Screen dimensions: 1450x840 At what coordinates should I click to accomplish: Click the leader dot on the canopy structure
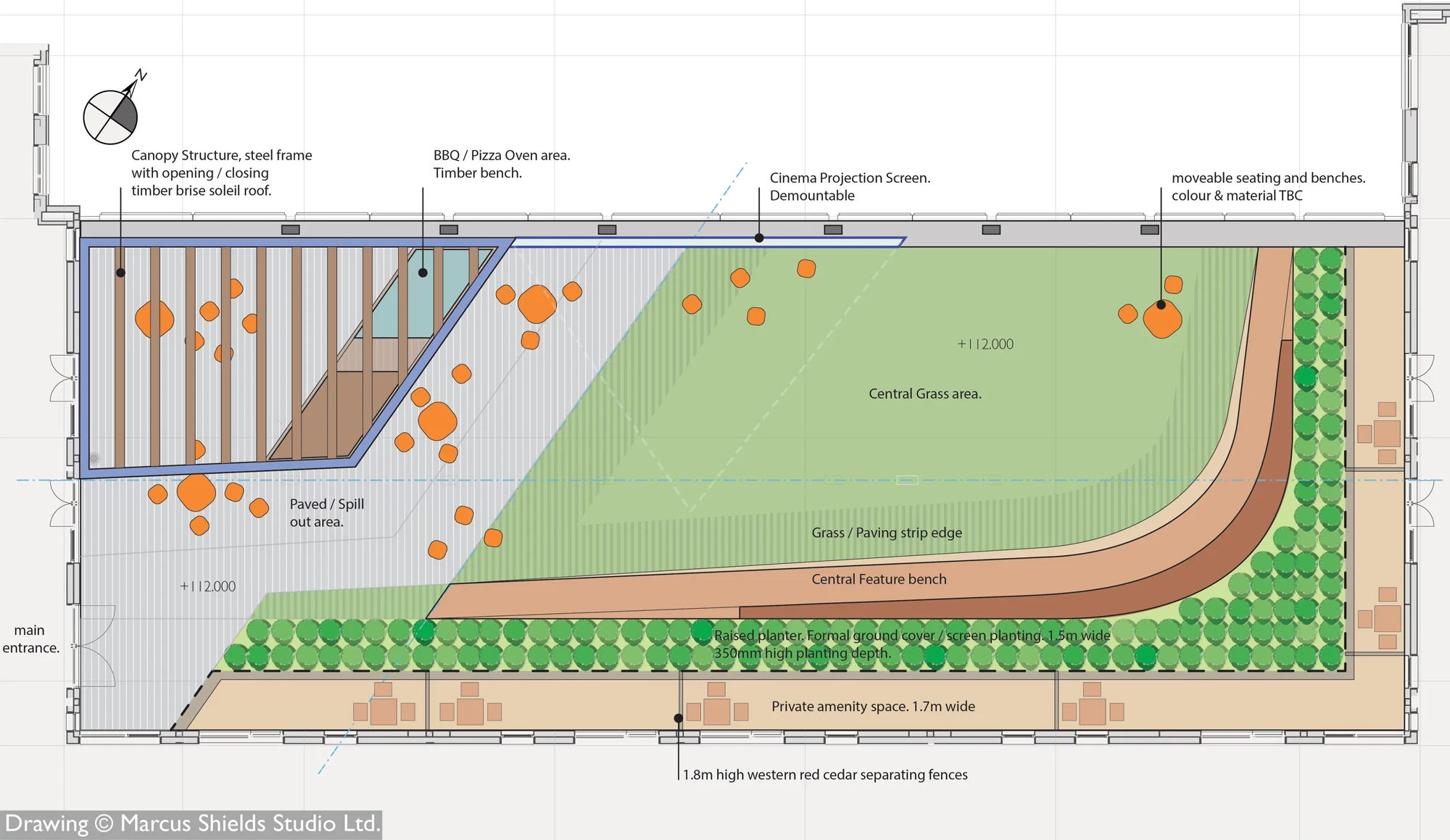[120, 273]
